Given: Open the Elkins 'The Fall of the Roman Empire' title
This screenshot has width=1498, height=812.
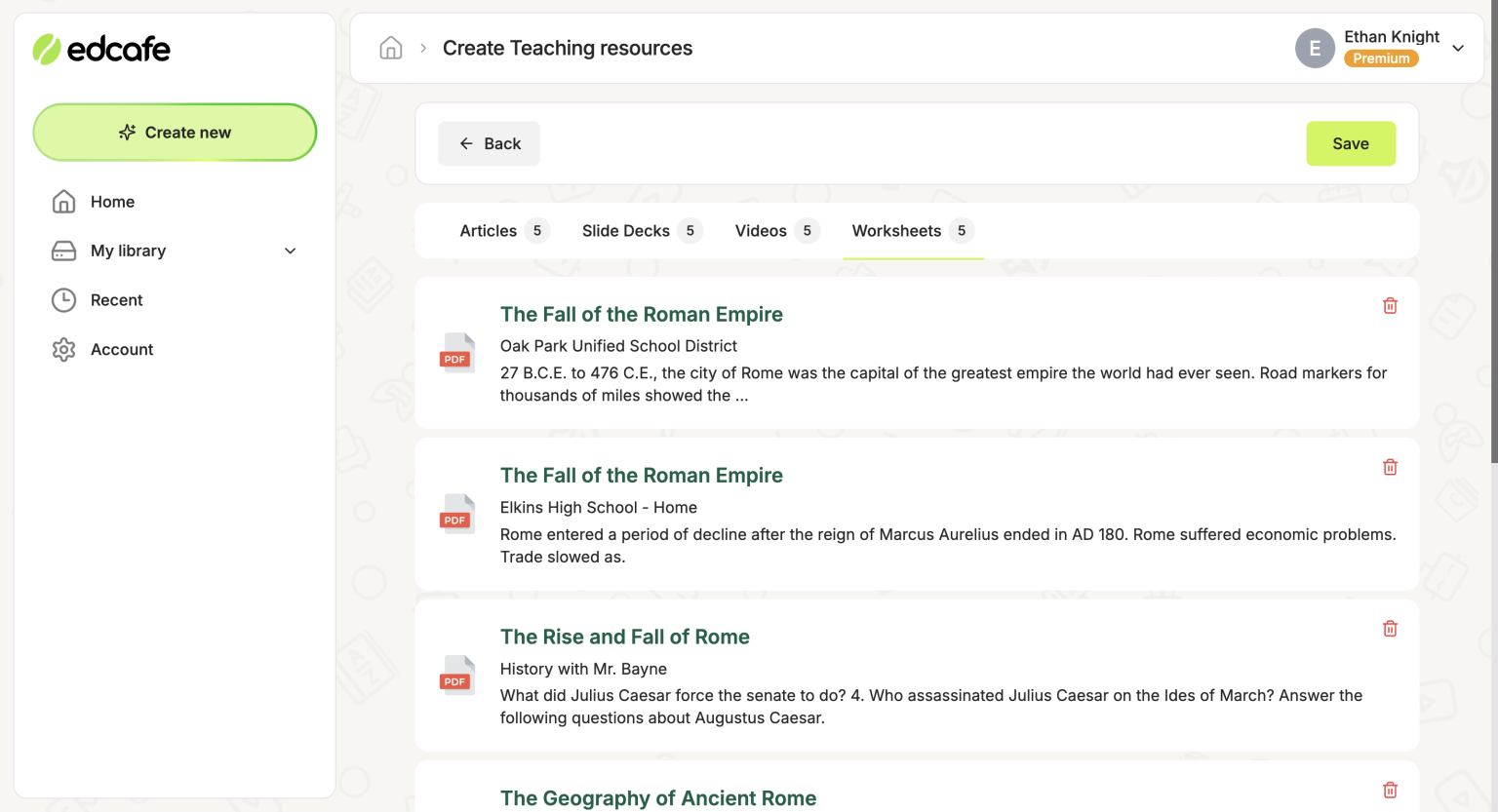Looking at the screenshot, I should tap(642, 475).
